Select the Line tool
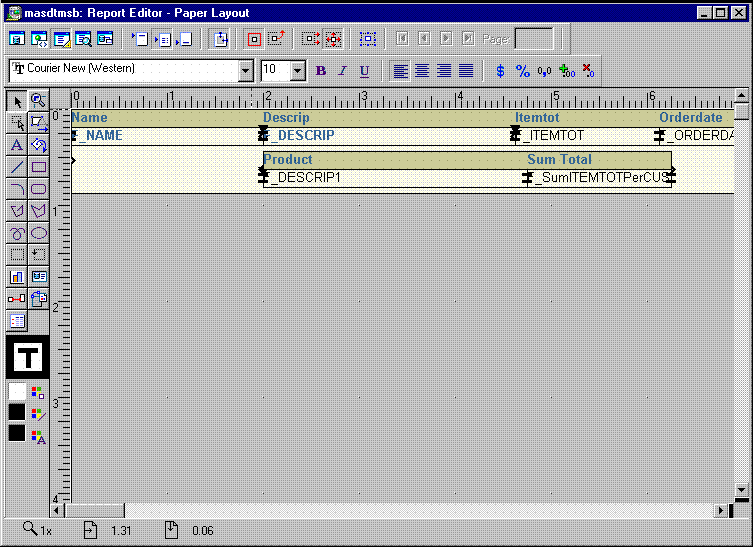 point(17,167)
